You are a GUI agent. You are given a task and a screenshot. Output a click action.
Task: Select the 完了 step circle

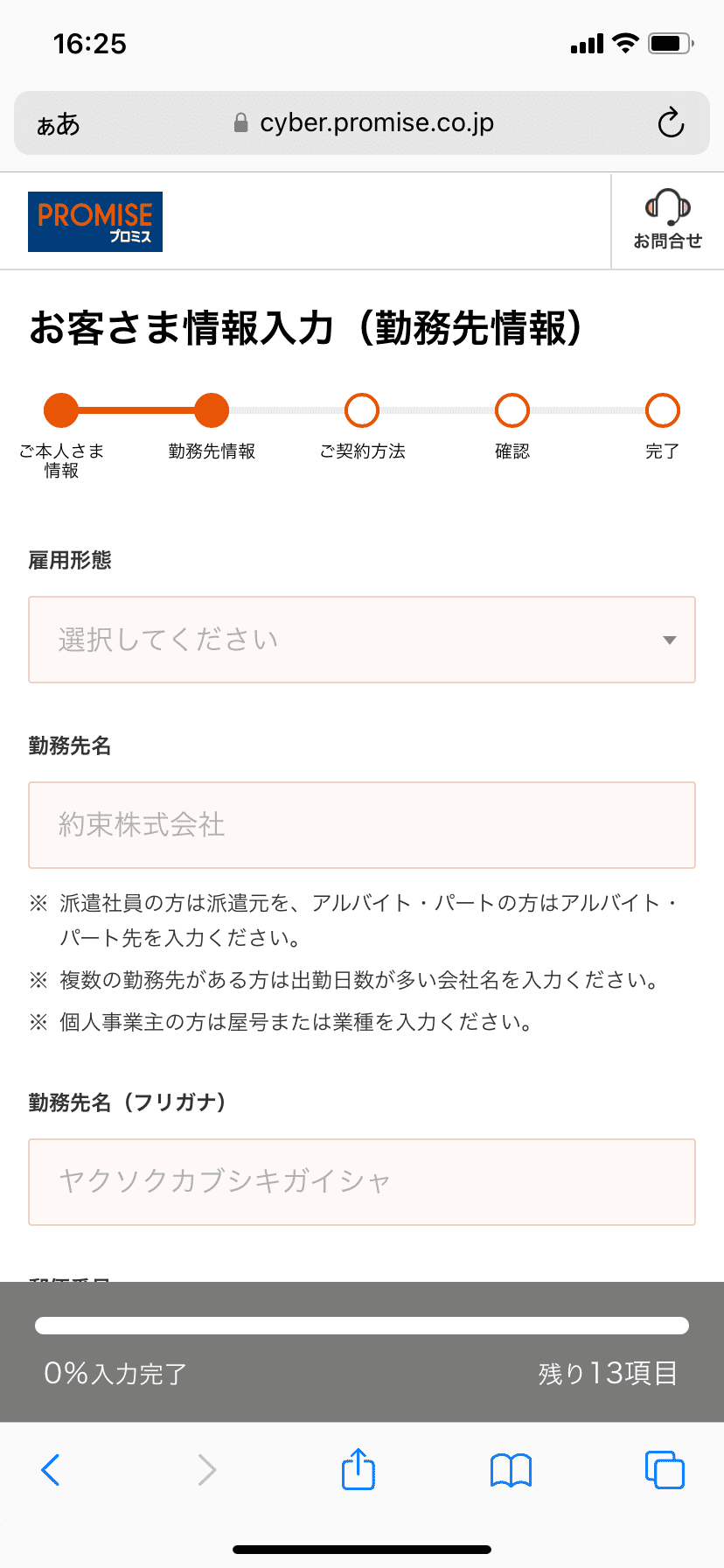click(663, 409)
